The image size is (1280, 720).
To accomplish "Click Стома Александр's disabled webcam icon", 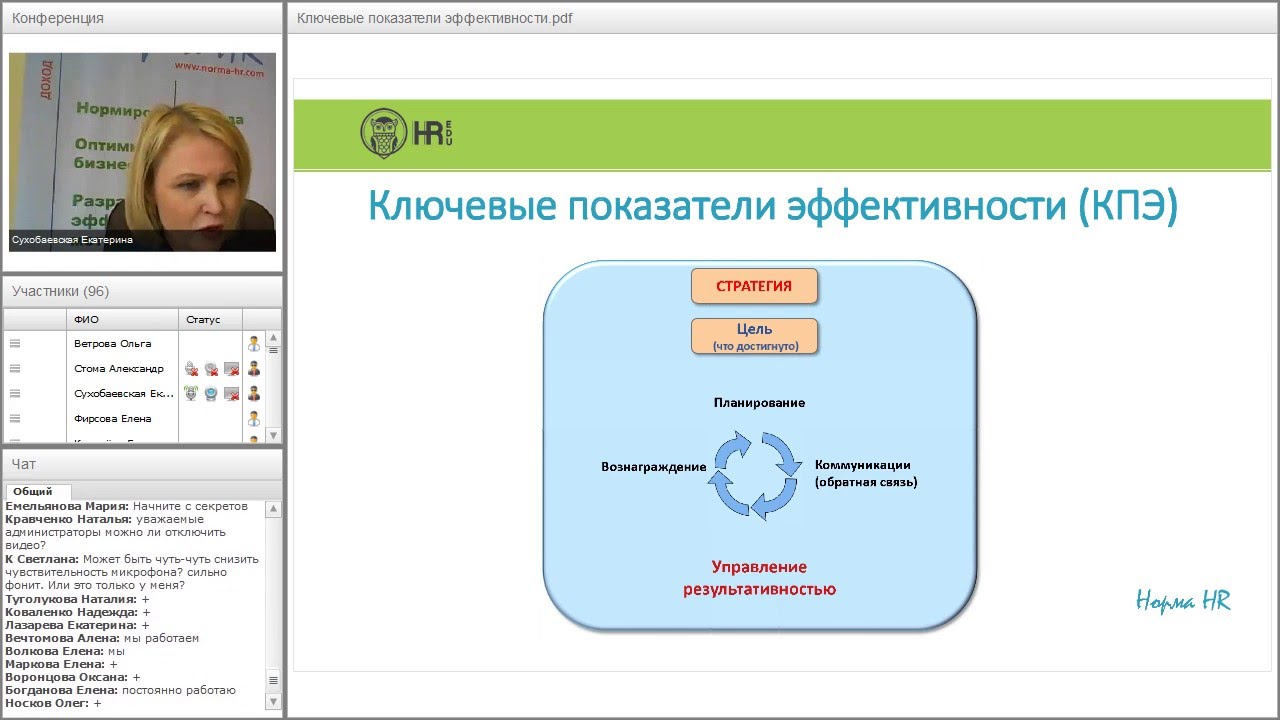I will coord(211,369).
